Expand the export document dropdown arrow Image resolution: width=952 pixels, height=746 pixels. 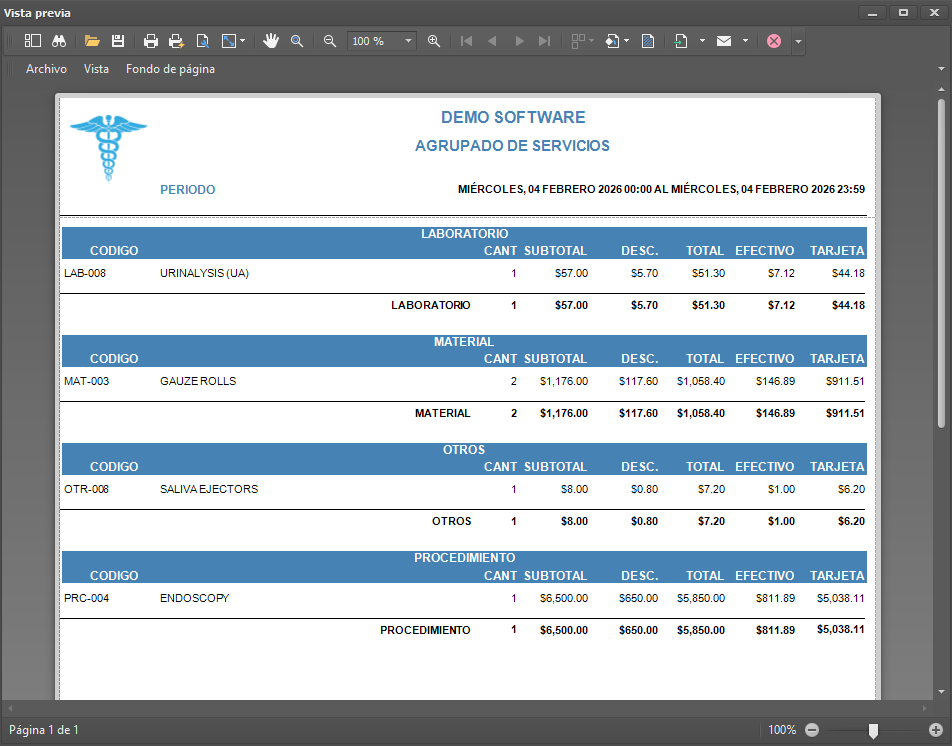702,41
